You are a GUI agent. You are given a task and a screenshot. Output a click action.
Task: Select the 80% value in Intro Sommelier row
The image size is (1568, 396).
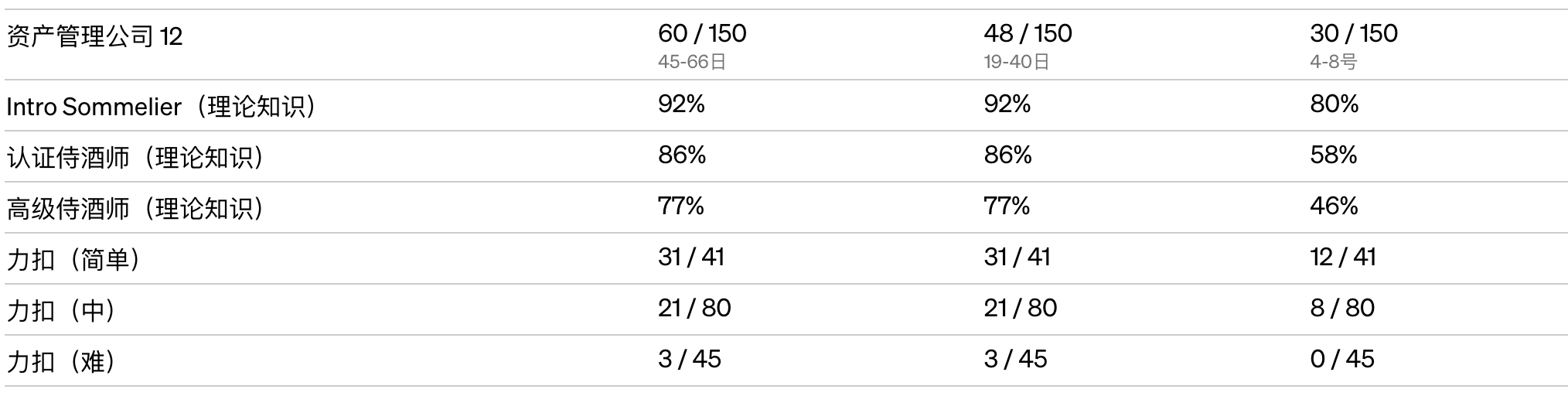[x=1334, y=104]
